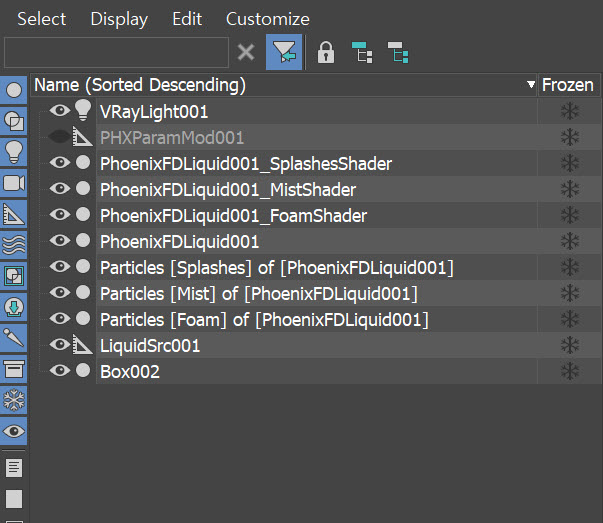Hide PhoenixFDLiquid001_MistShader via eye icon
Screen dimensions: 603x523
60,188
